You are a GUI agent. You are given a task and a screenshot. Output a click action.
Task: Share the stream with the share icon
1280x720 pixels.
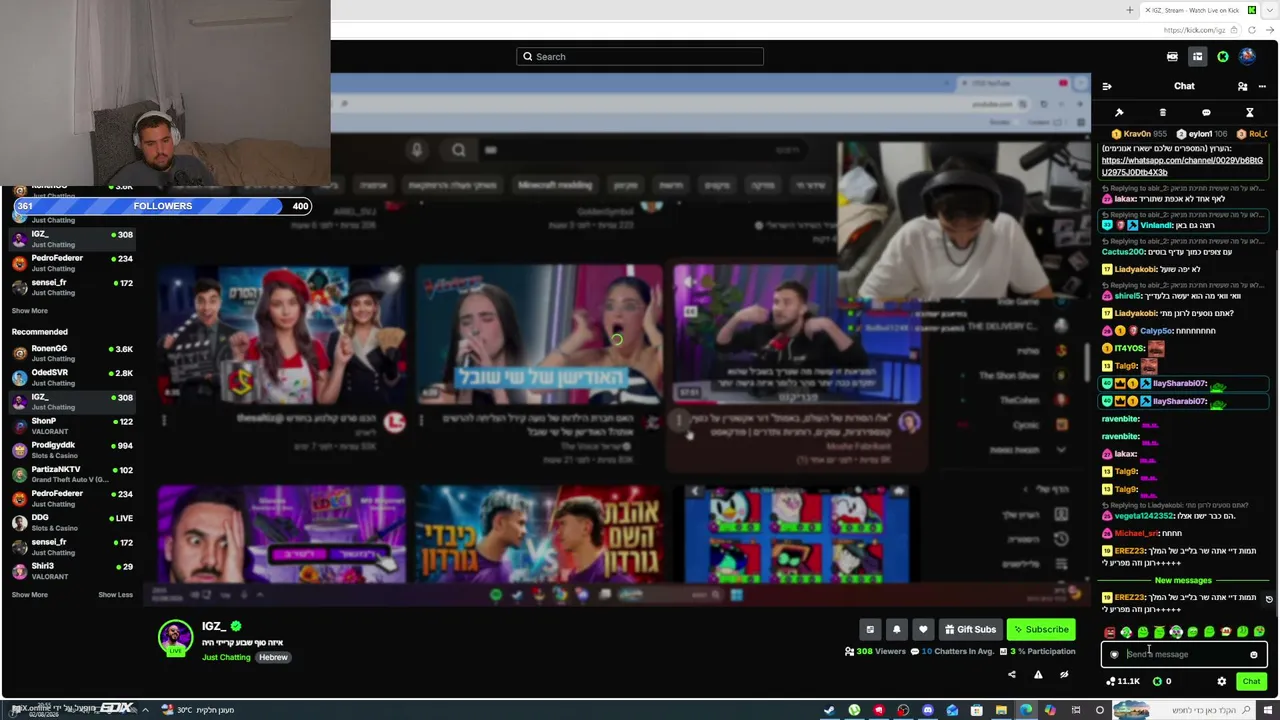tap(1011, 675)
